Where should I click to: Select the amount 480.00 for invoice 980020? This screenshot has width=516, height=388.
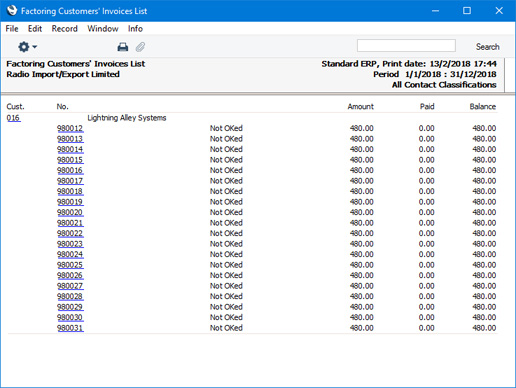click(x=362, y=212)
